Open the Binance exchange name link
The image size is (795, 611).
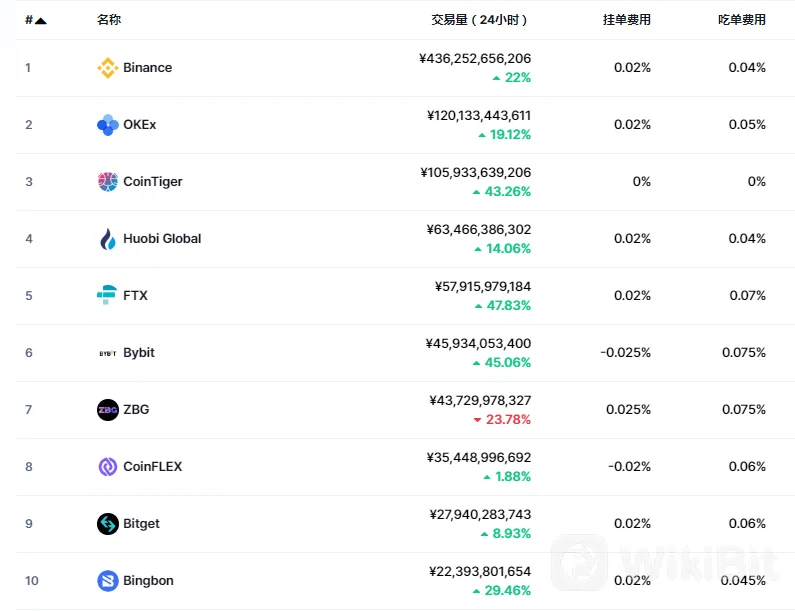(x=148, y=68)
